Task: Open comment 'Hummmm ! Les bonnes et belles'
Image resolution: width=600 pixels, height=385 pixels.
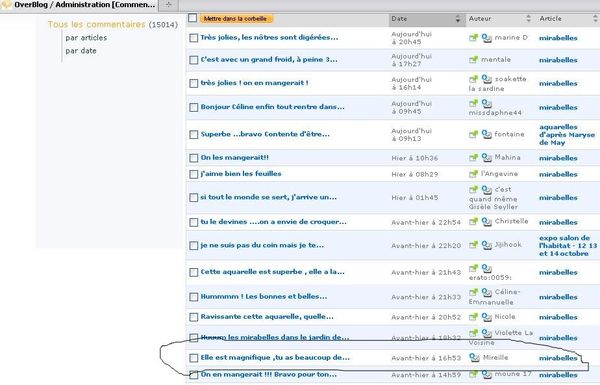Action: (x=264, y=296)
